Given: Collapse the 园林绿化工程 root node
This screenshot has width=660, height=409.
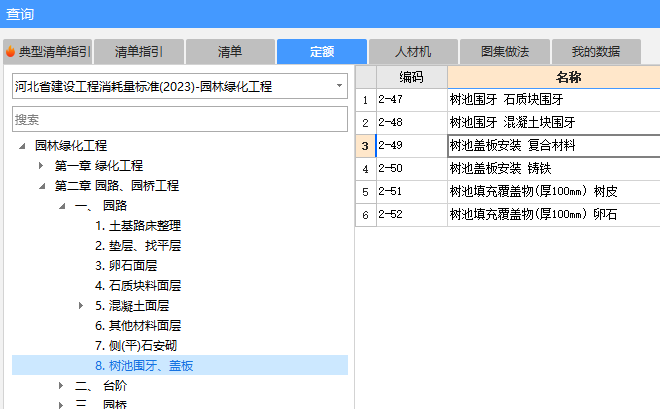Looking at the screenshot, I should (x=22, y=146).
